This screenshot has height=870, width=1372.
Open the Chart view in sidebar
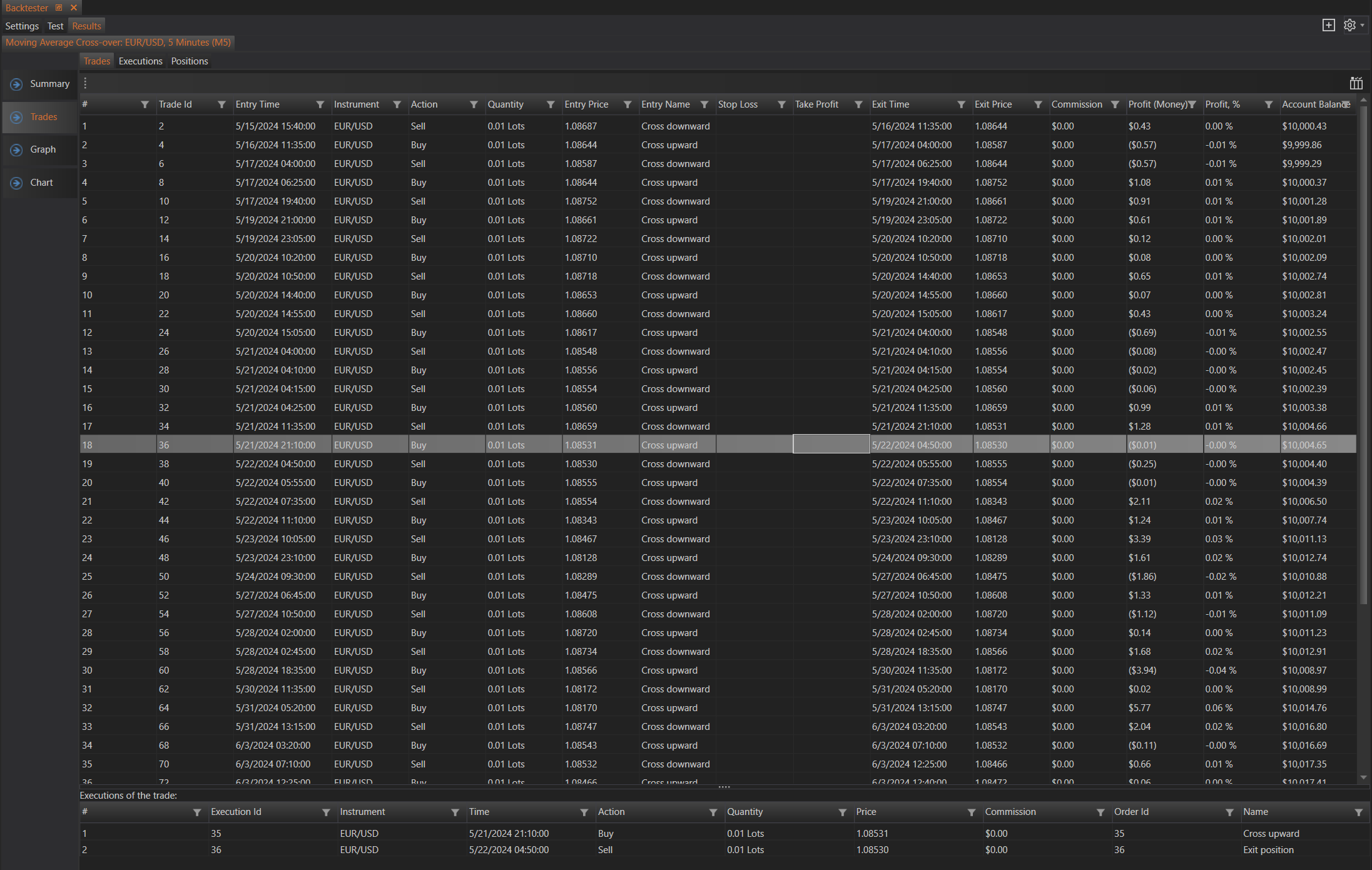point(41,183)
